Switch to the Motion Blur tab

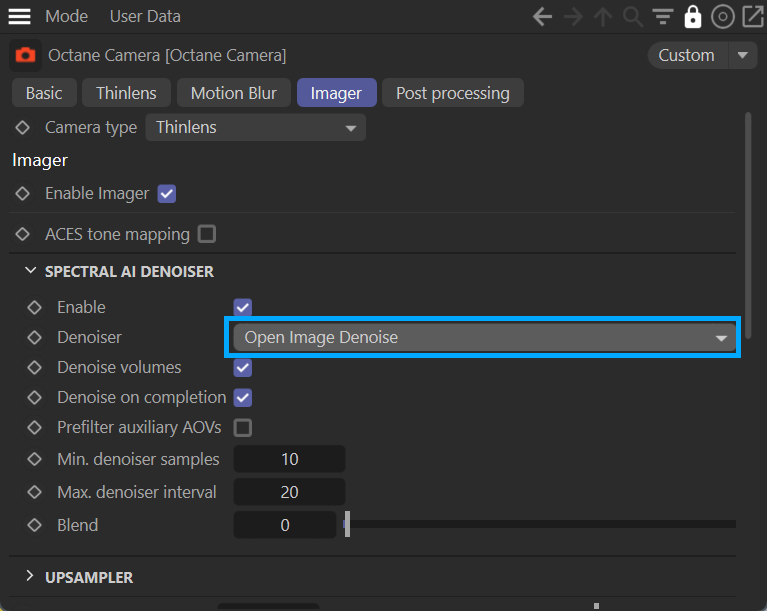pos(233,93)
